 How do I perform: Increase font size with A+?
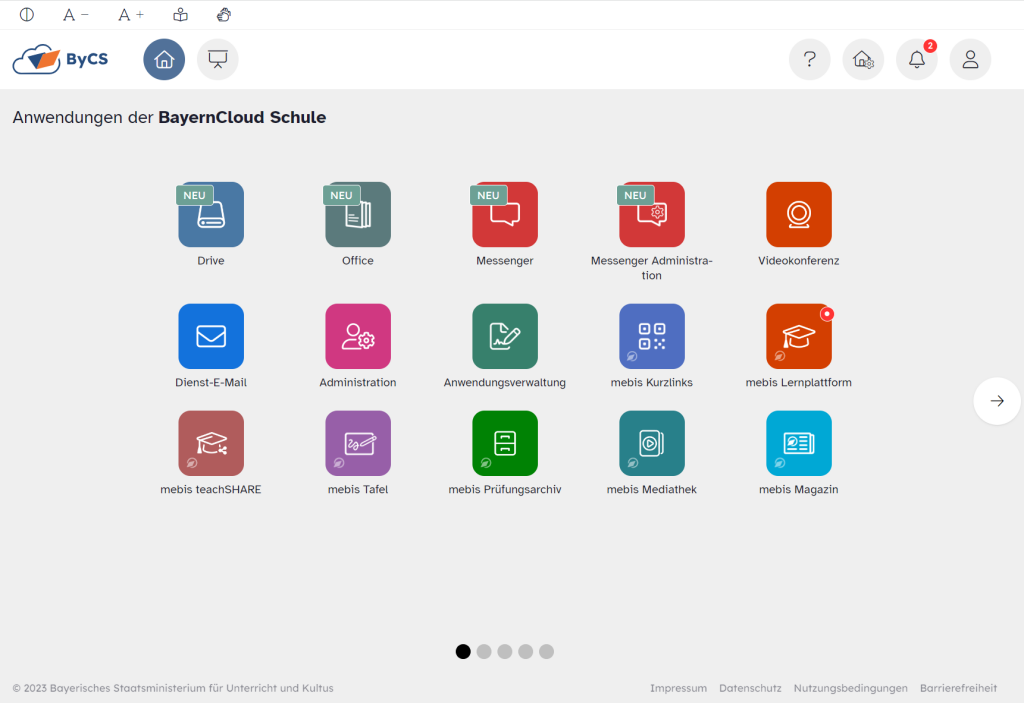(x=131, y=14)
